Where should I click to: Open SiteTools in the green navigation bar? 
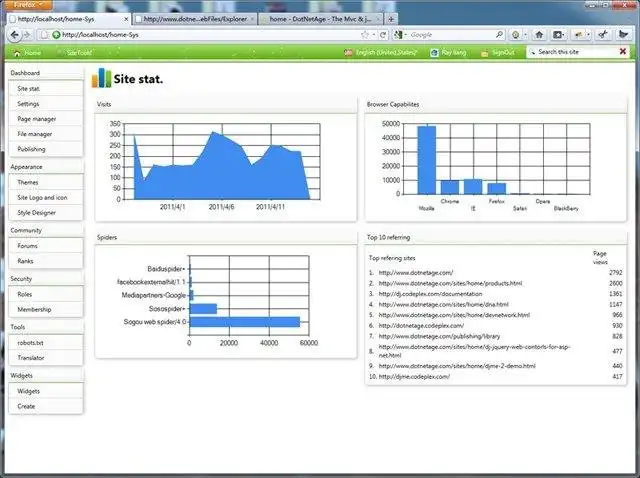coord(79,53)
